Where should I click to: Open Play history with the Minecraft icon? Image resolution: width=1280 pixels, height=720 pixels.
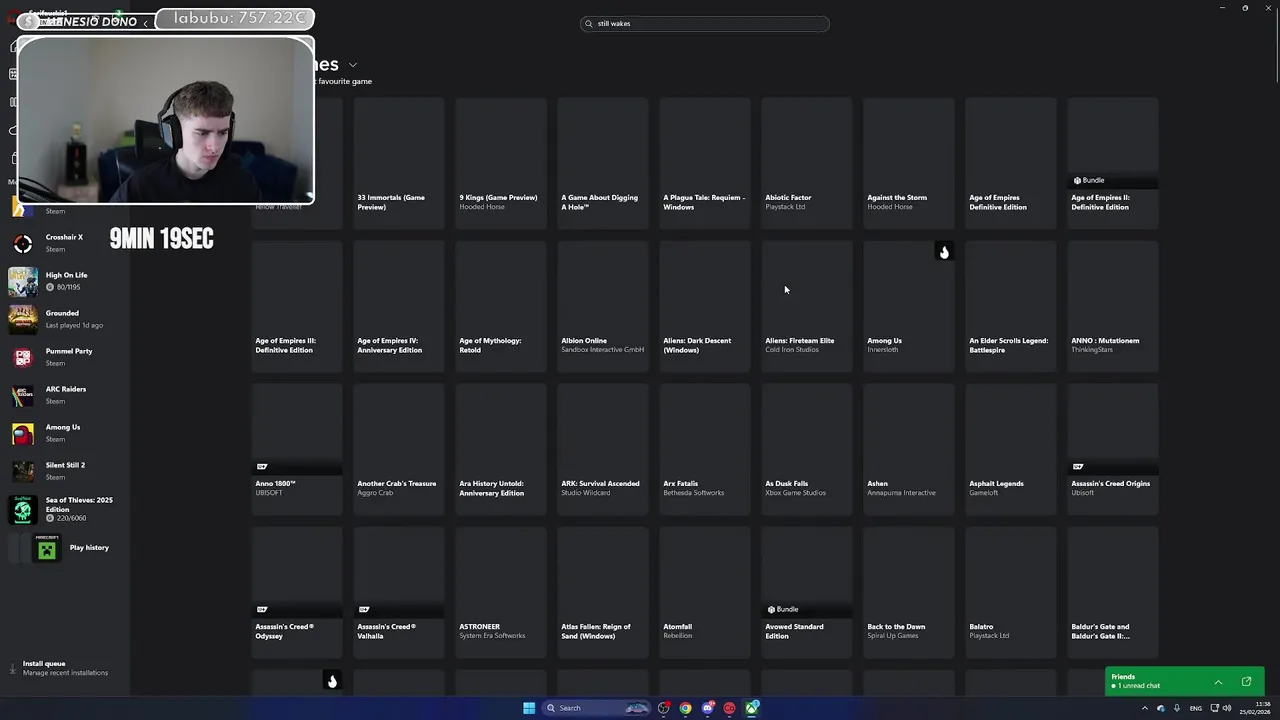pos(64,547)
